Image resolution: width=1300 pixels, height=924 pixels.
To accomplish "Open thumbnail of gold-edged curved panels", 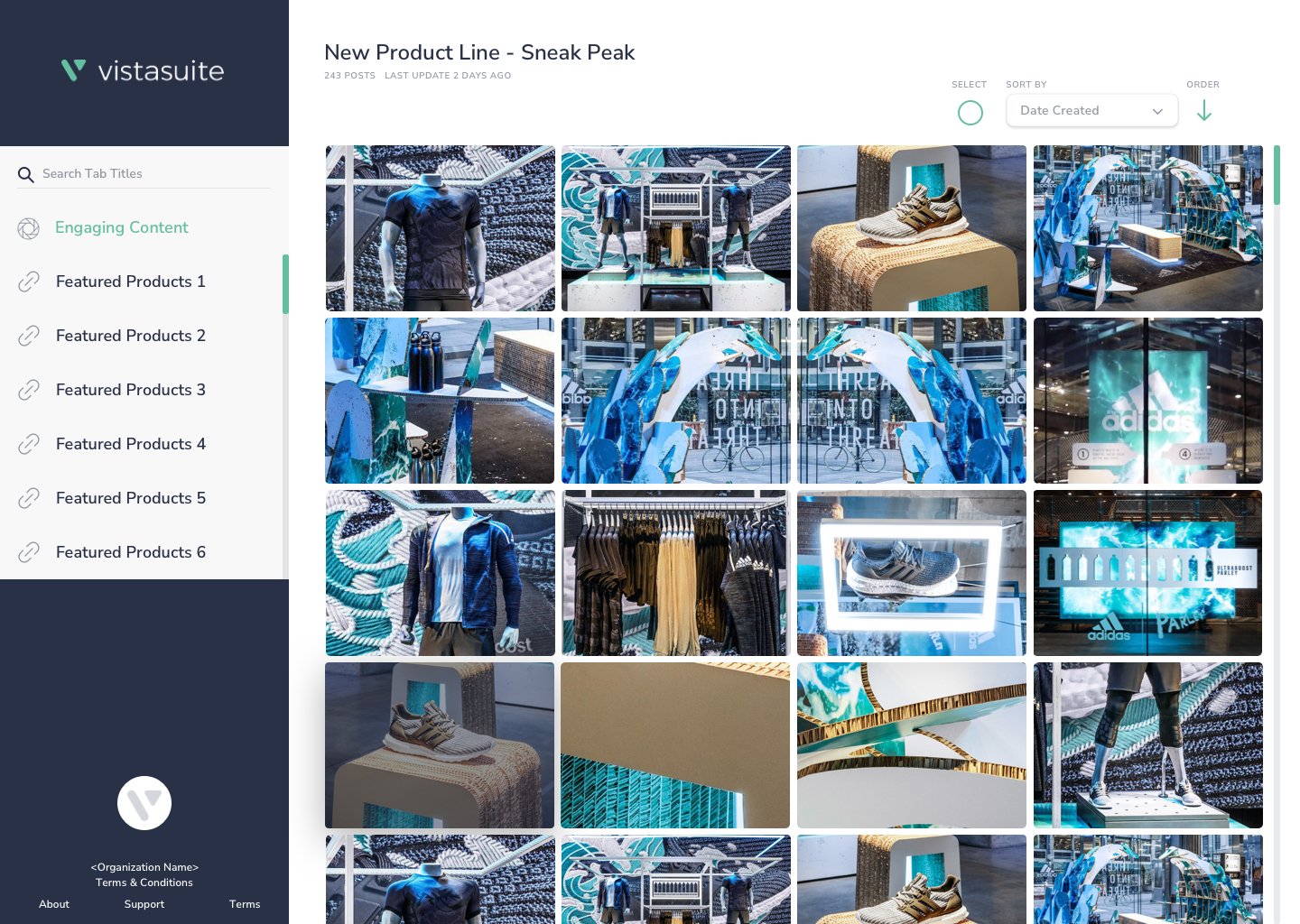I will 912,745.
